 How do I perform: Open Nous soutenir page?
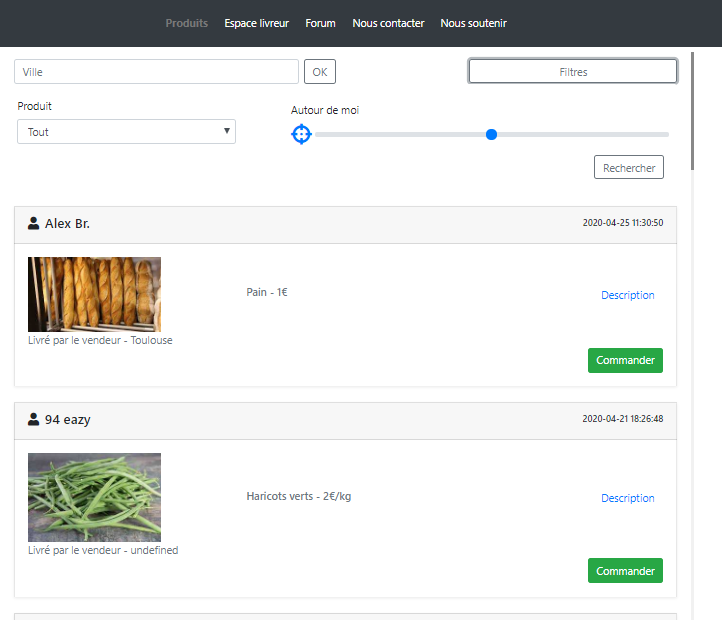click(x=473, y=23)
